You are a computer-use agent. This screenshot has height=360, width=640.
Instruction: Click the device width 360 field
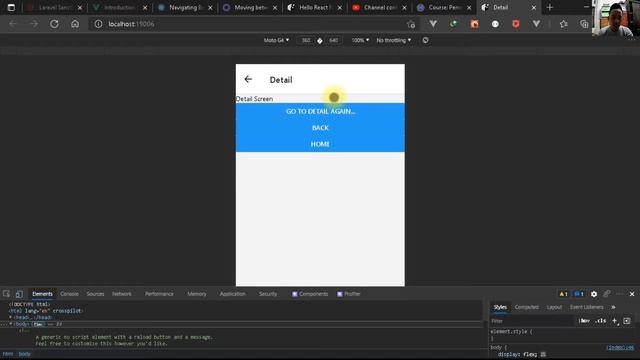pos(306,40)
